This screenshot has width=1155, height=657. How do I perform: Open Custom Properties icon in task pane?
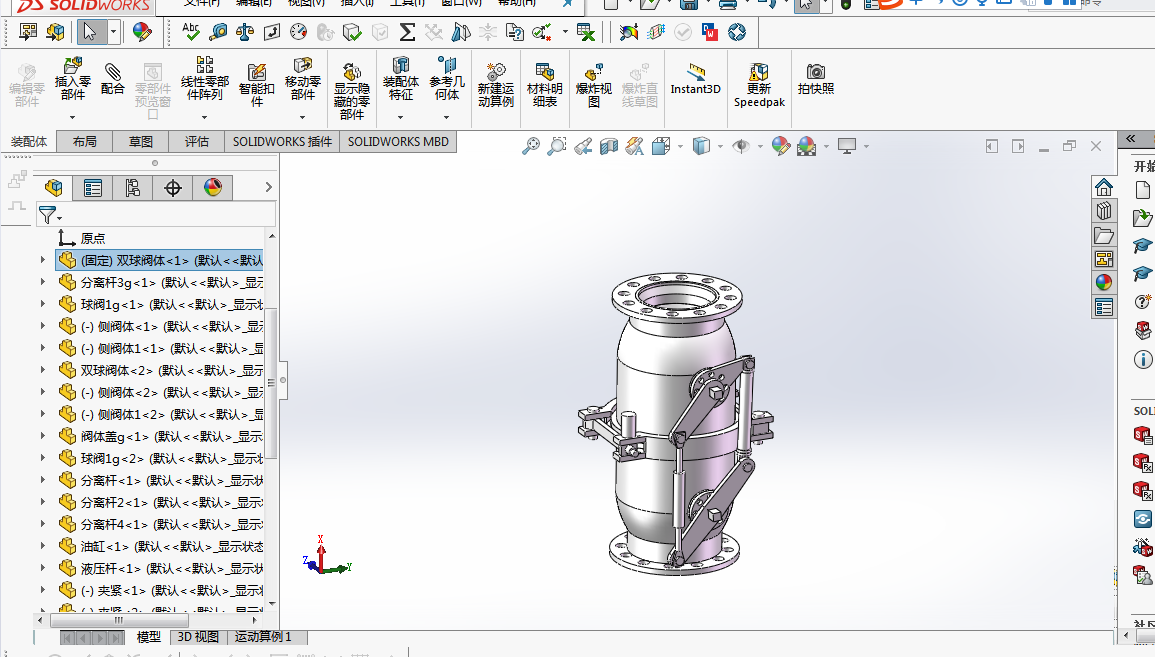pyautogui.click(x=1103, y=306)
